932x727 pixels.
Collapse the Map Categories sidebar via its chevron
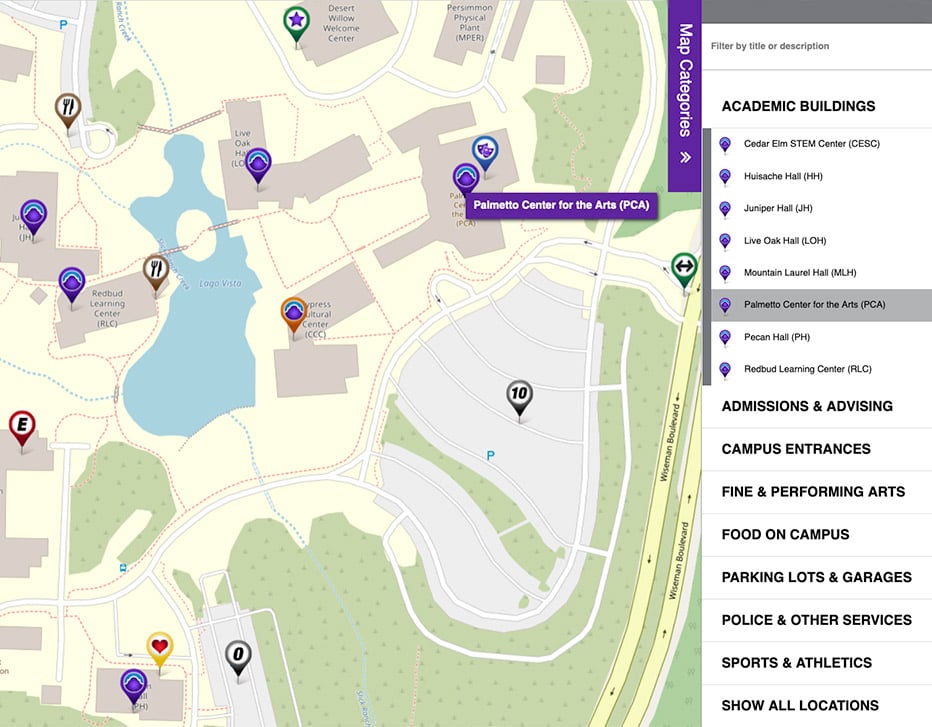click(x=685, y=157)
